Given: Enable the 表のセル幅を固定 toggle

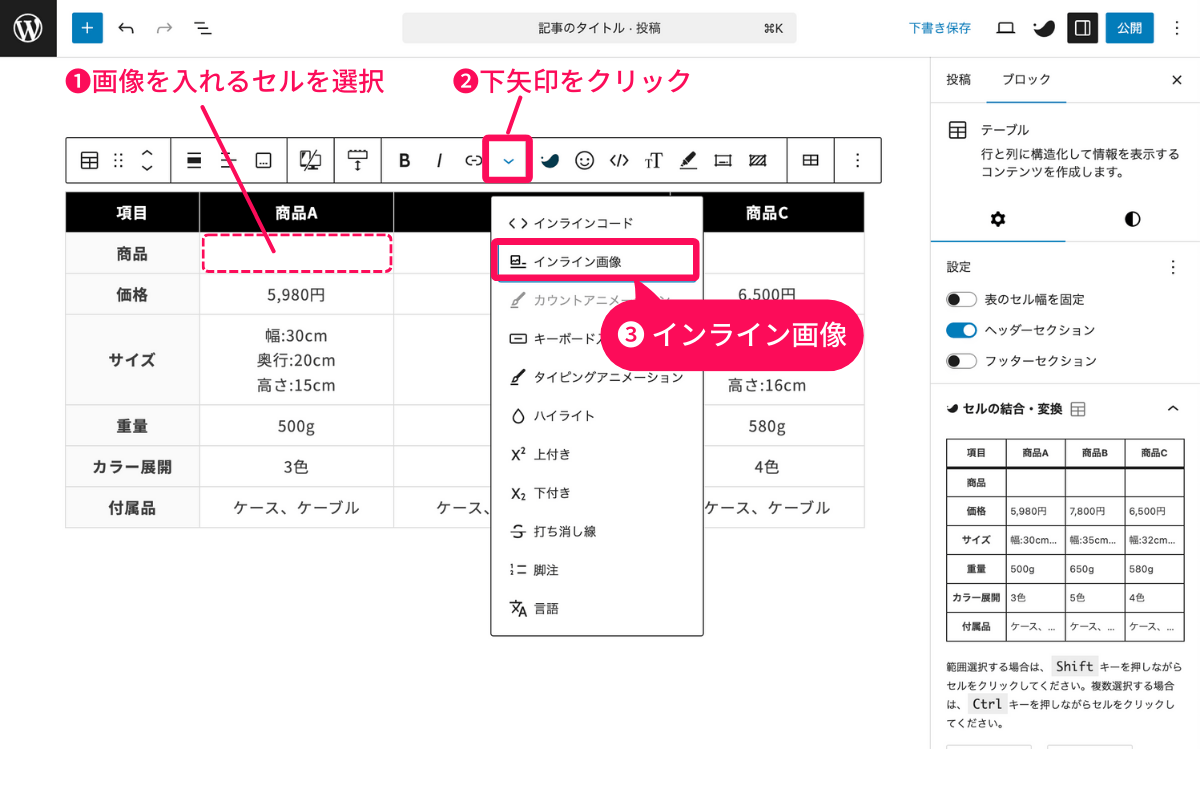Looking at the screenshot, I should (961, 298).
